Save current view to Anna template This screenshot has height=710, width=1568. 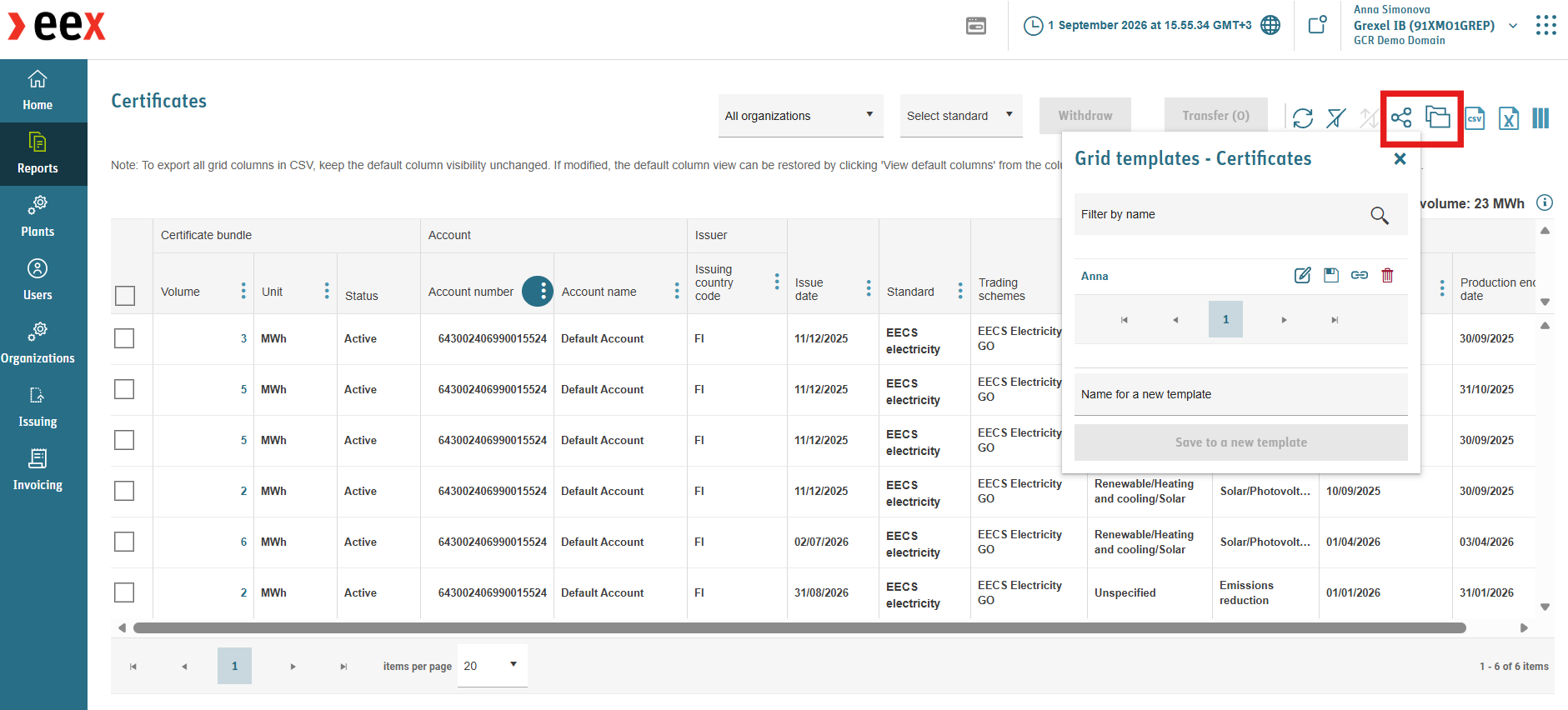pos(1331,275)
